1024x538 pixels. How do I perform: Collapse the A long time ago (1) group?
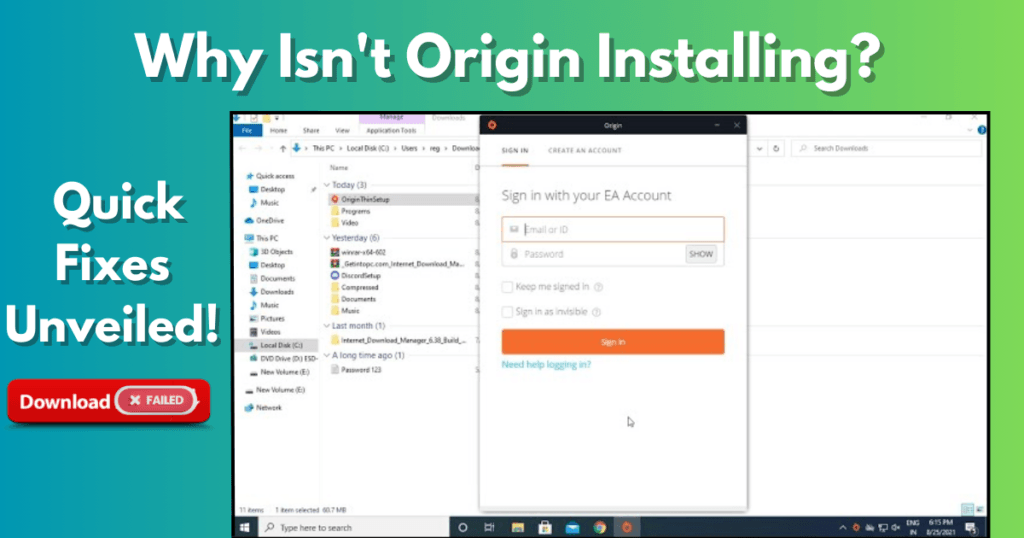(x=327, y=355)
